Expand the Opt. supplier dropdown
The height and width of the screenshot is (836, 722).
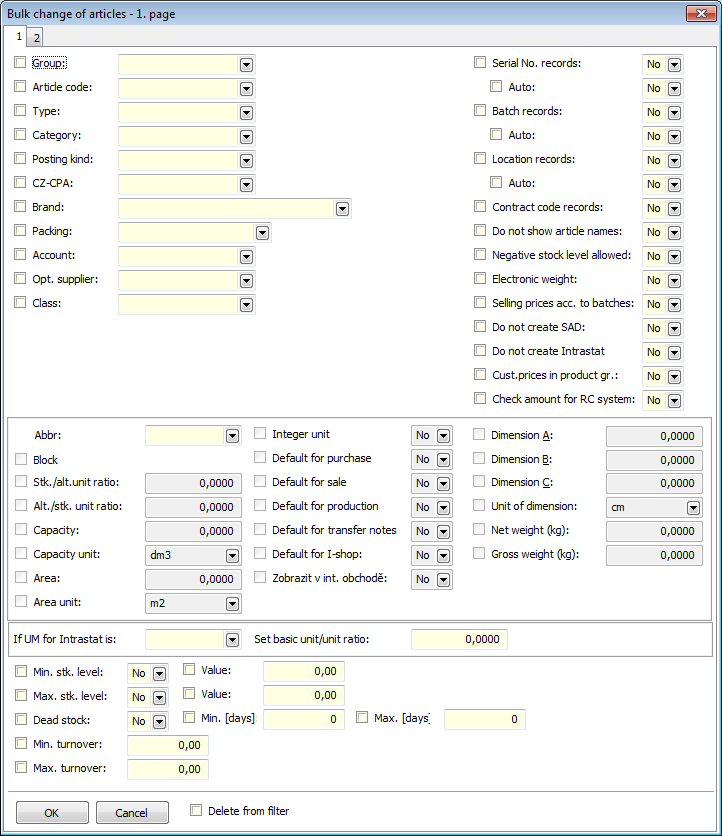click(246, 280)
